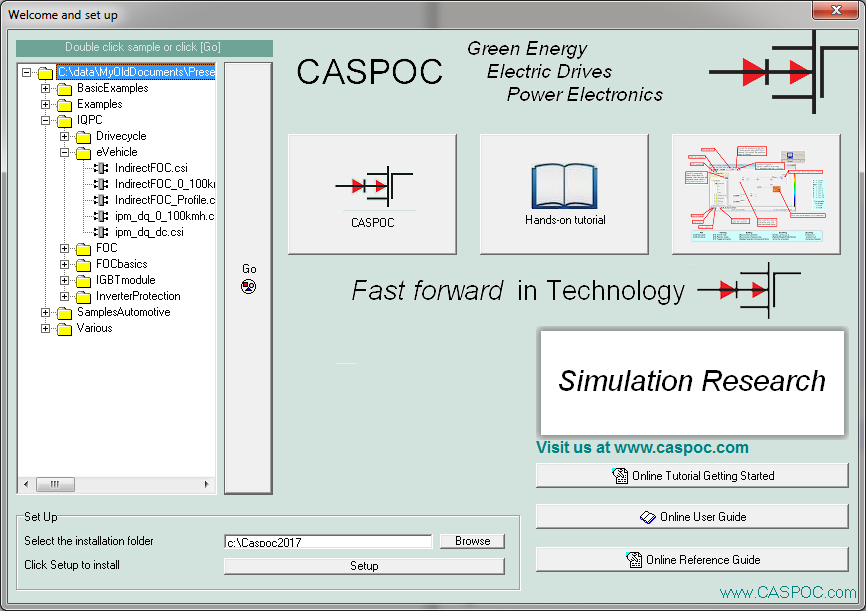Click the ipm_dq_0_100kmh file icon

coord(101,216)
